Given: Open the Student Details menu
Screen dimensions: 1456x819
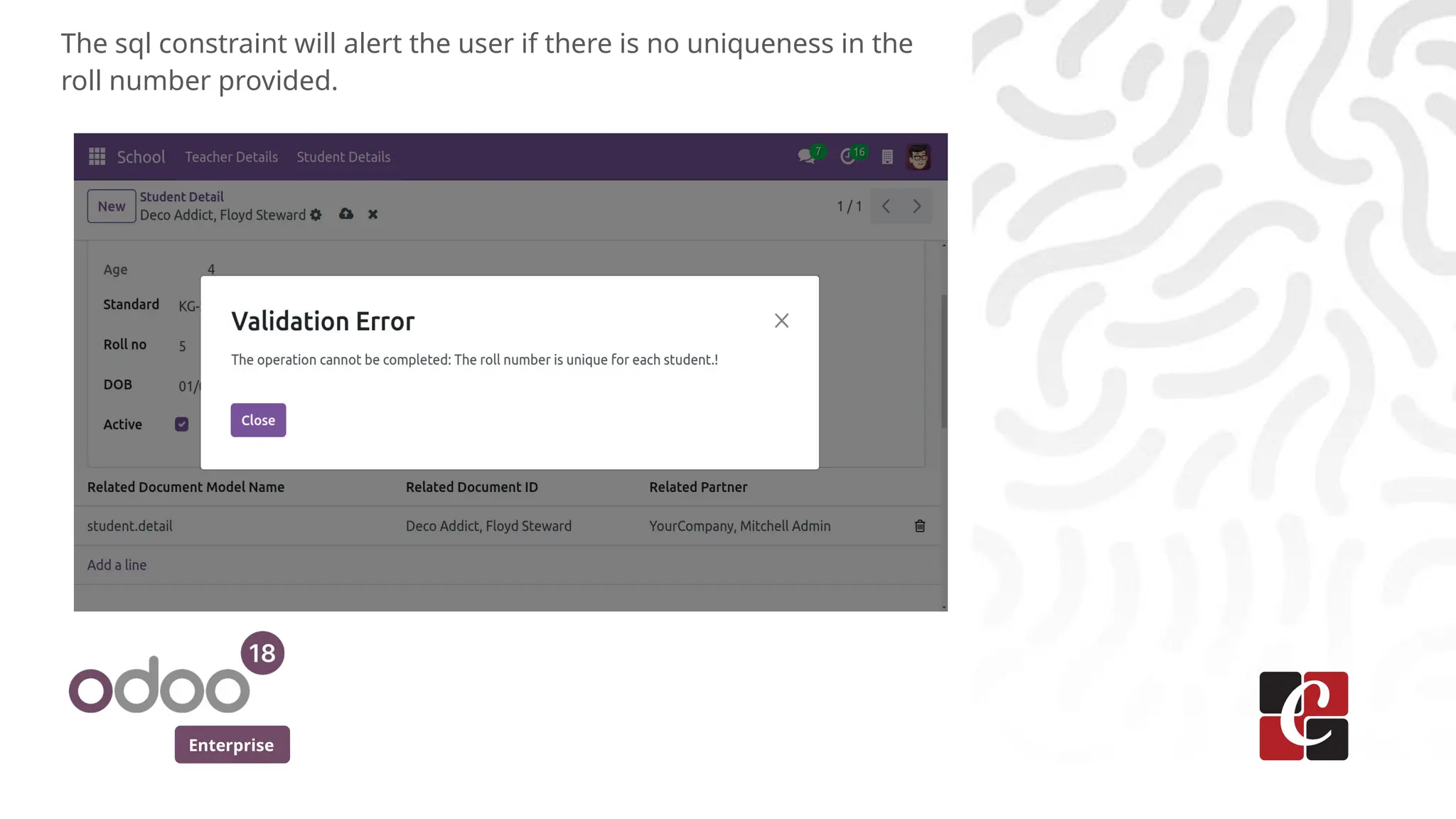Looking at the screenshot, I should pyautogui.click(x=343, y=157).
